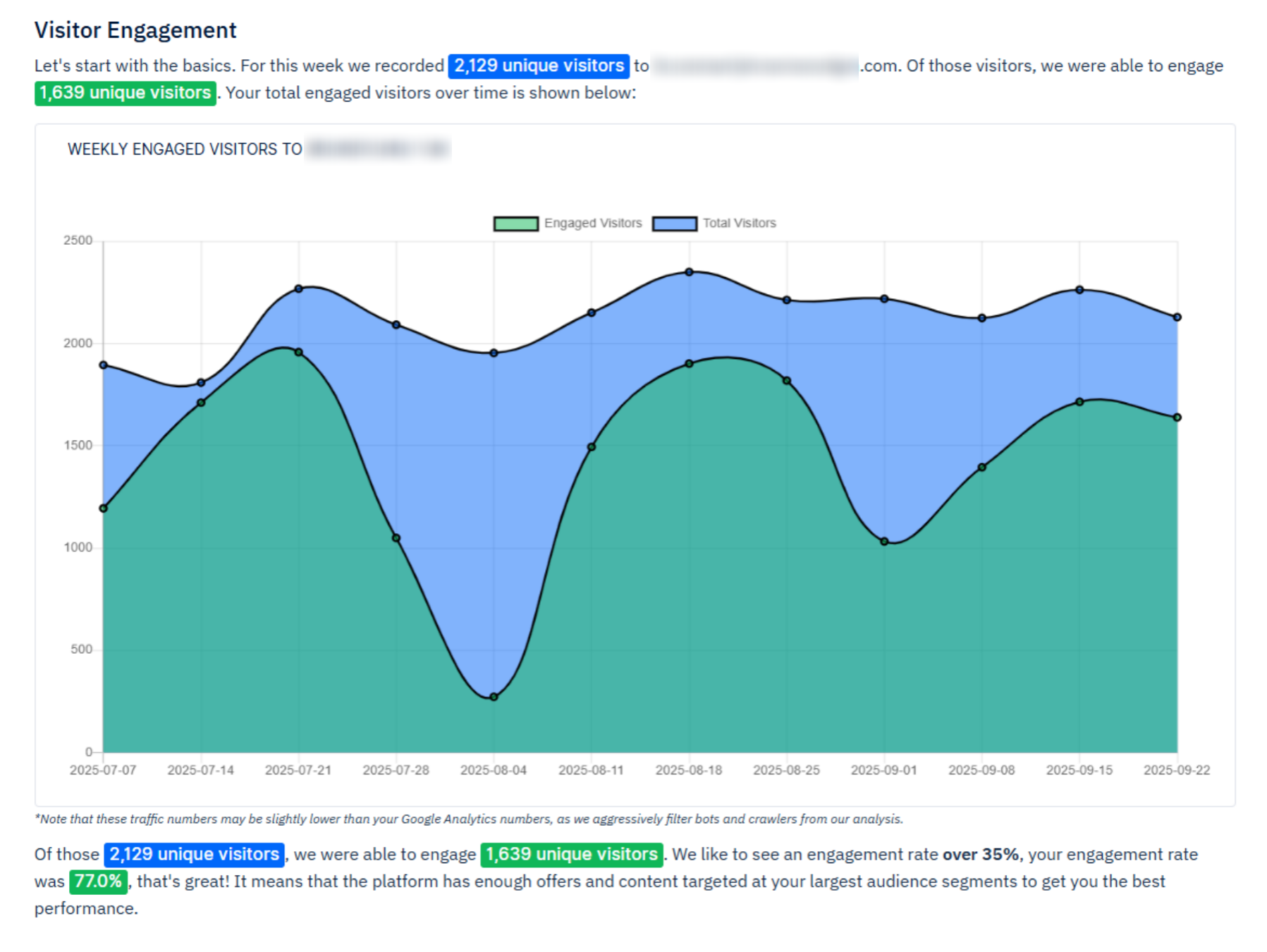This screenshot has height=952, width=1267.
Task: Toggle the Total Visitors legend label
Action: pos(739,224)
